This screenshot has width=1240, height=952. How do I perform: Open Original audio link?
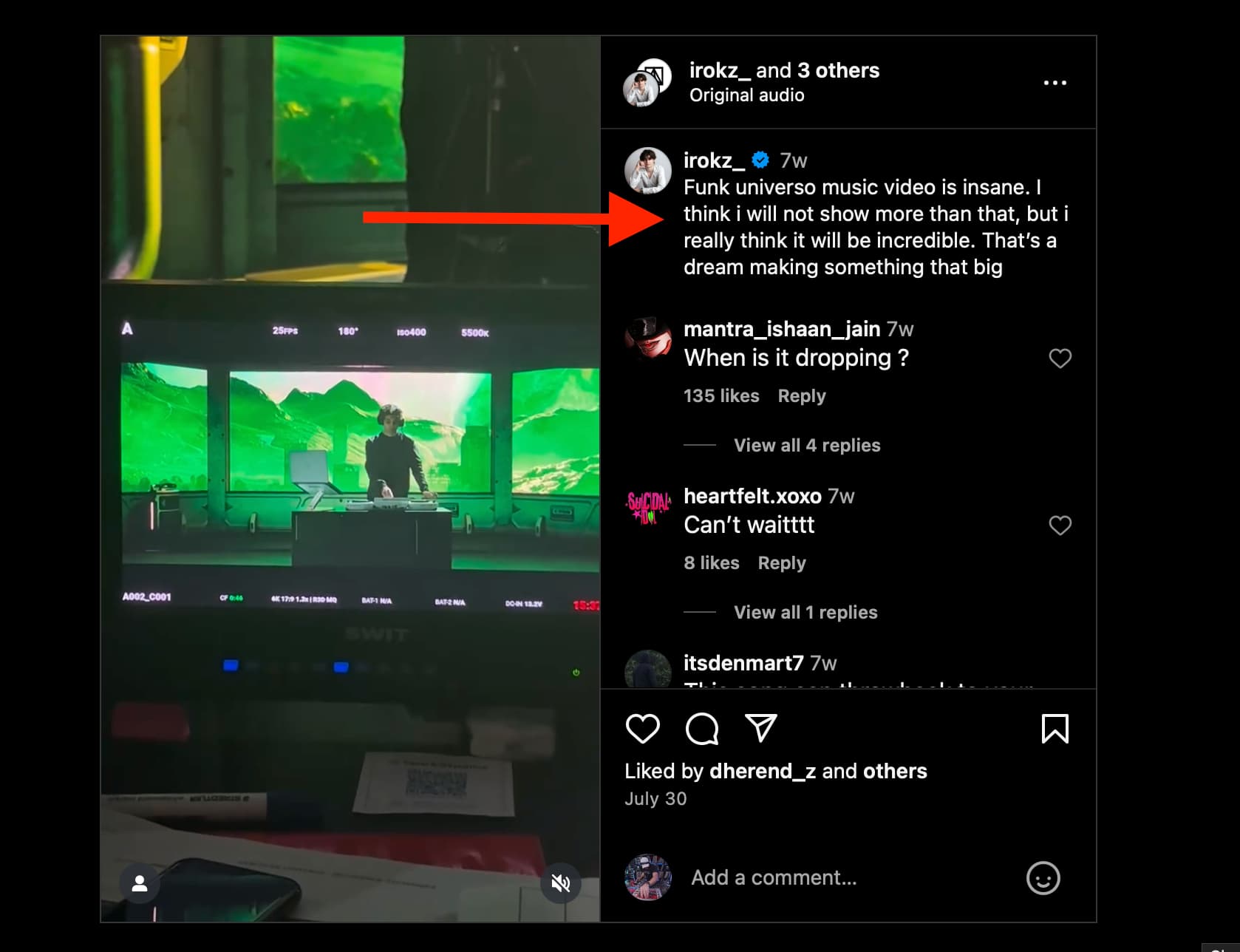point(746,95)
